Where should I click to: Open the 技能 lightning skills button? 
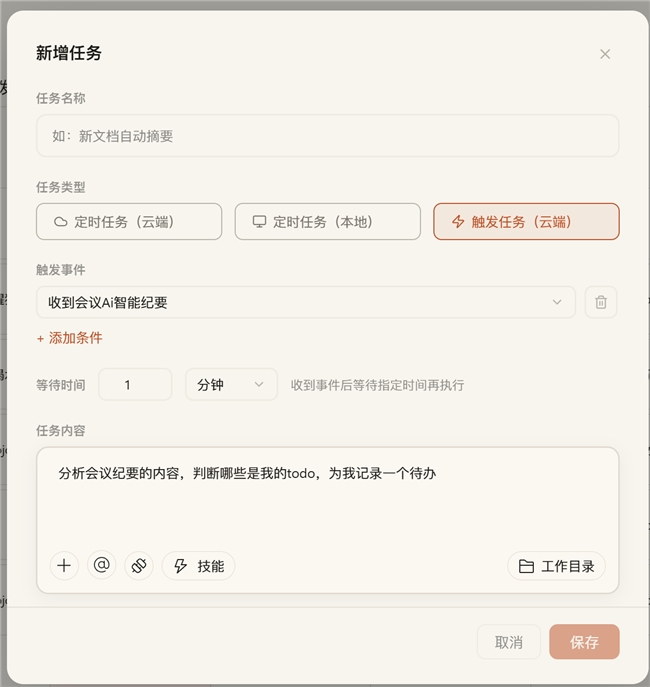click(x=198, y=565)
